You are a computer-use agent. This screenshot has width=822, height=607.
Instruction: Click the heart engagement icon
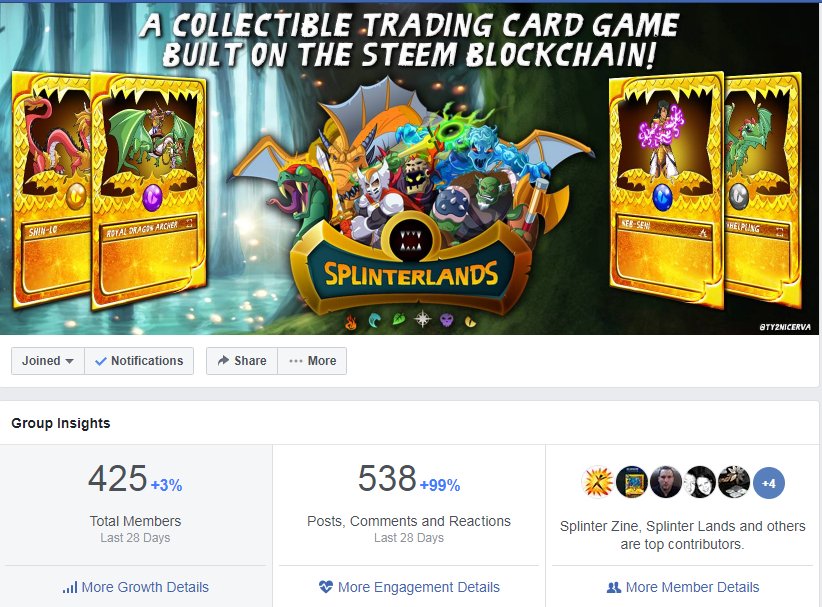[x=326, y=587]
